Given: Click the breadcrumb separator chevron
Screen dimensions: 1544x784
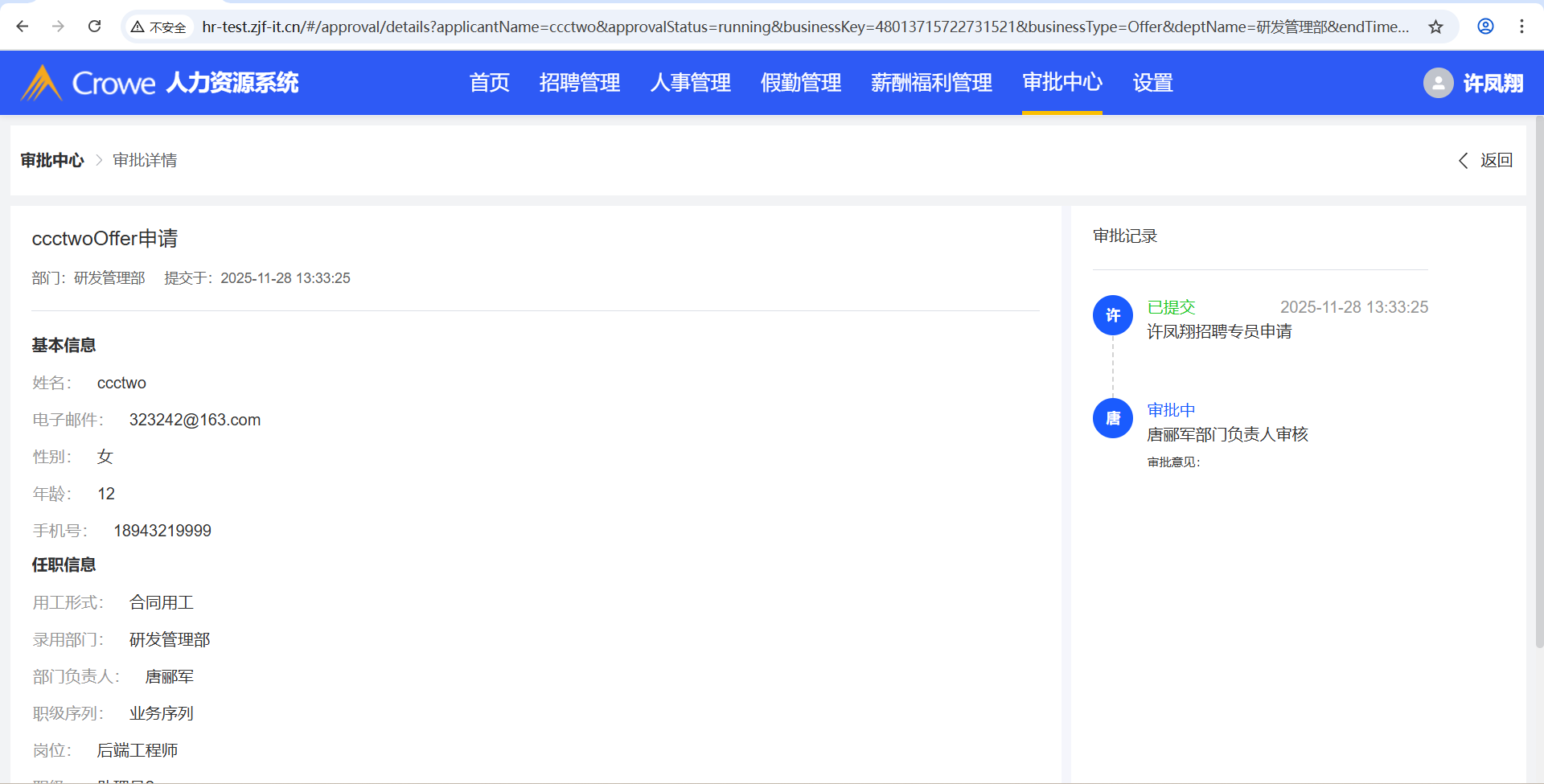Looking at the screenshot, I should 99,160.
